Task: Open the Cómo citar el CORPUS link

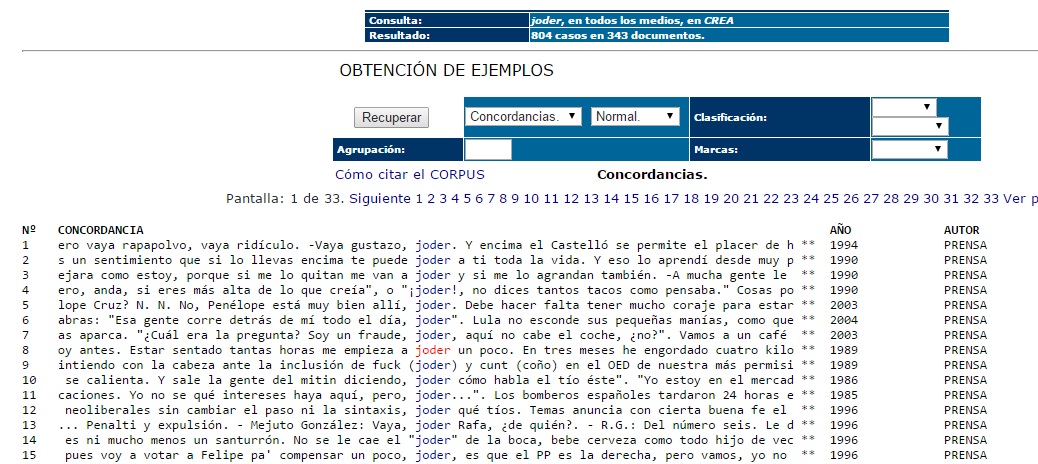Action: pyautogui.click(x=409, y=174)
